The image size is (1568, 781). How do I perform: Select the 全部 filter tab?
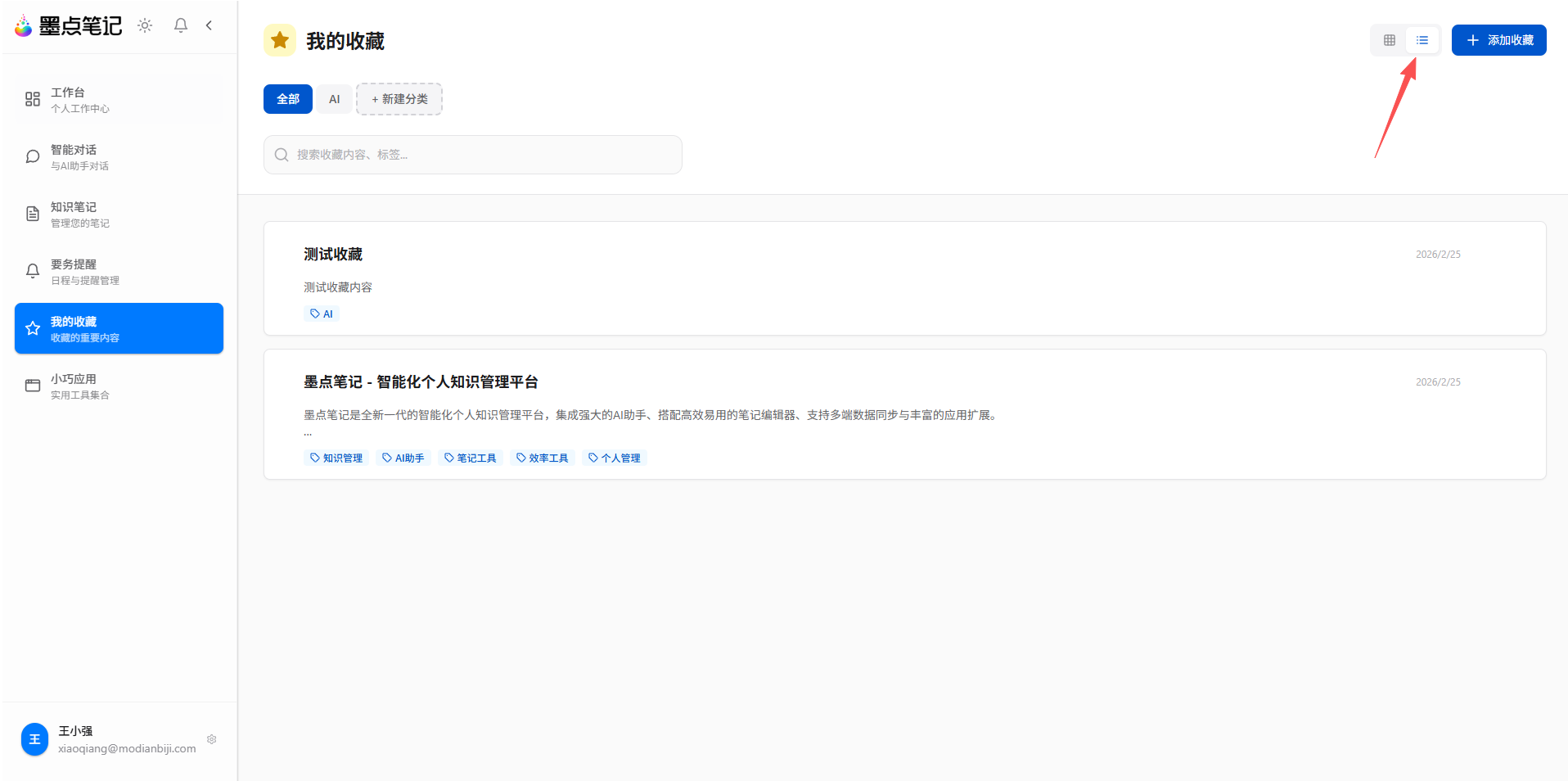tap(287, 98)
